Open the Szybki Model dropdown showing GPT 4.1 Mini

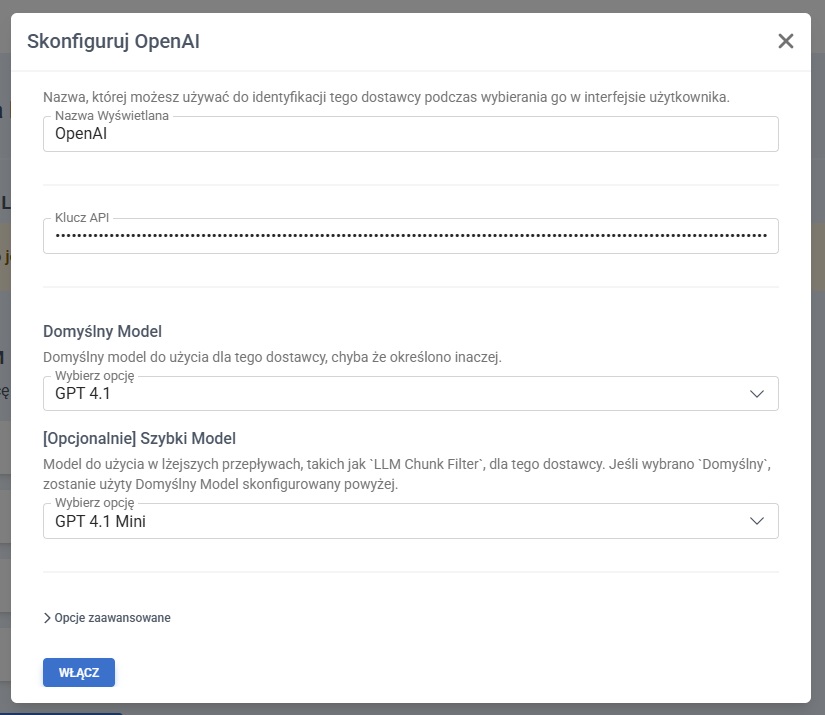point(400,521)
